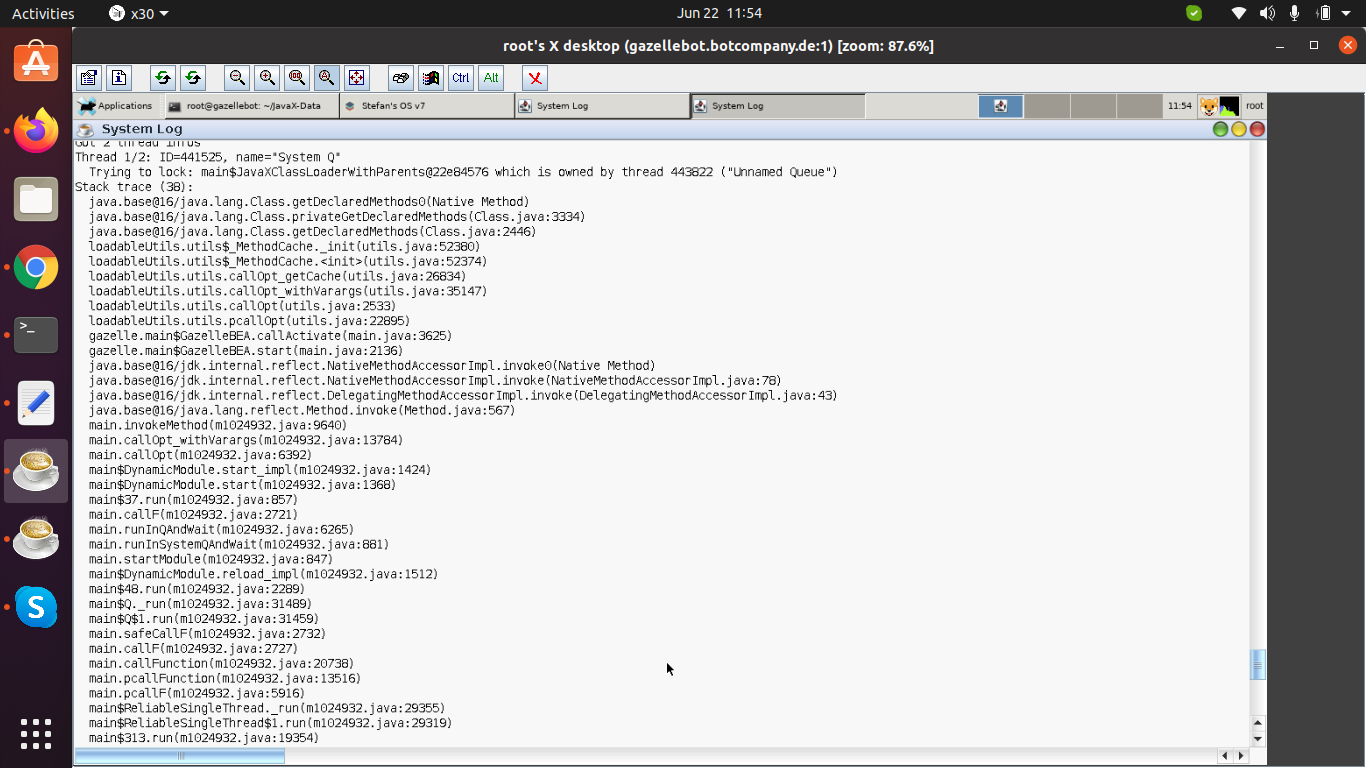The height and width of the screenshot is (768, 1366).
Task: Set zoom to 100% with magnifier icon
Action: point(297,78)
